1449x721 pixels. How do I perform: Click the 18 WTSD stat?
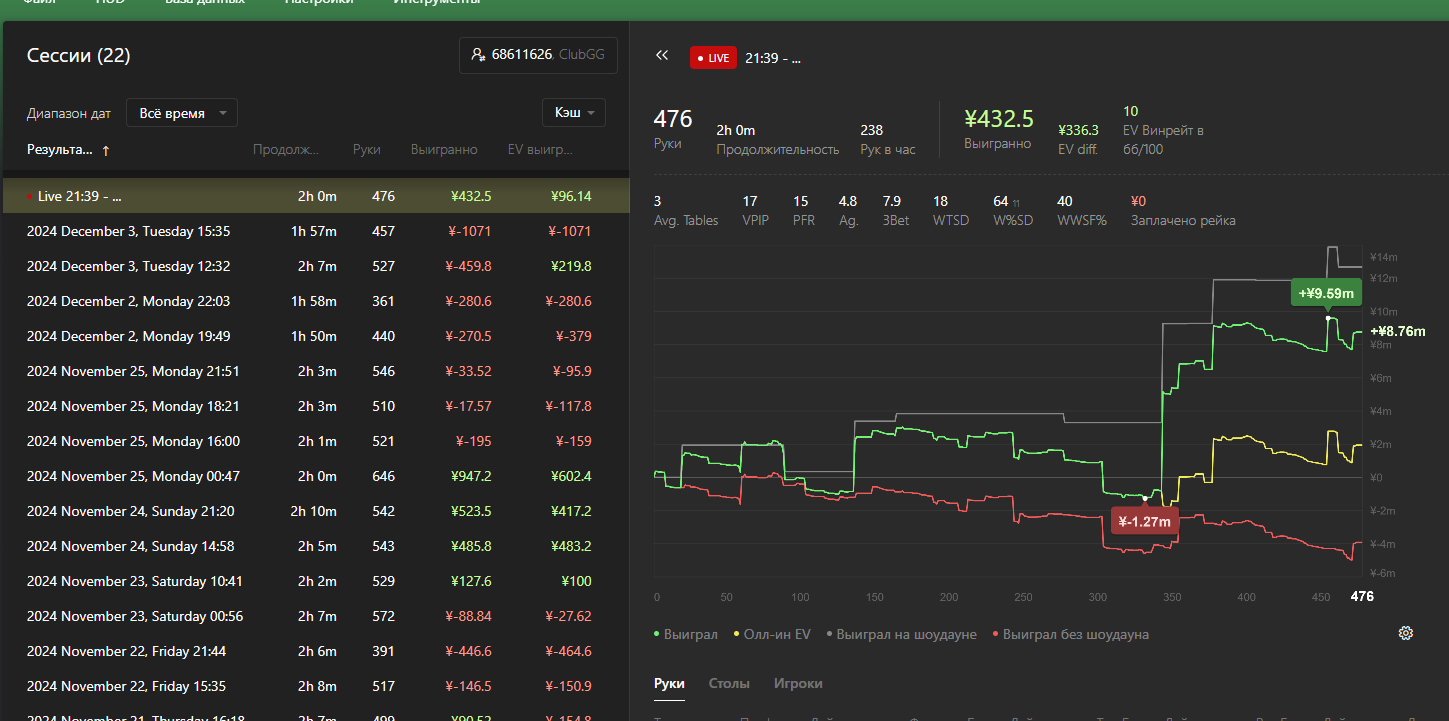click(951, 211)
